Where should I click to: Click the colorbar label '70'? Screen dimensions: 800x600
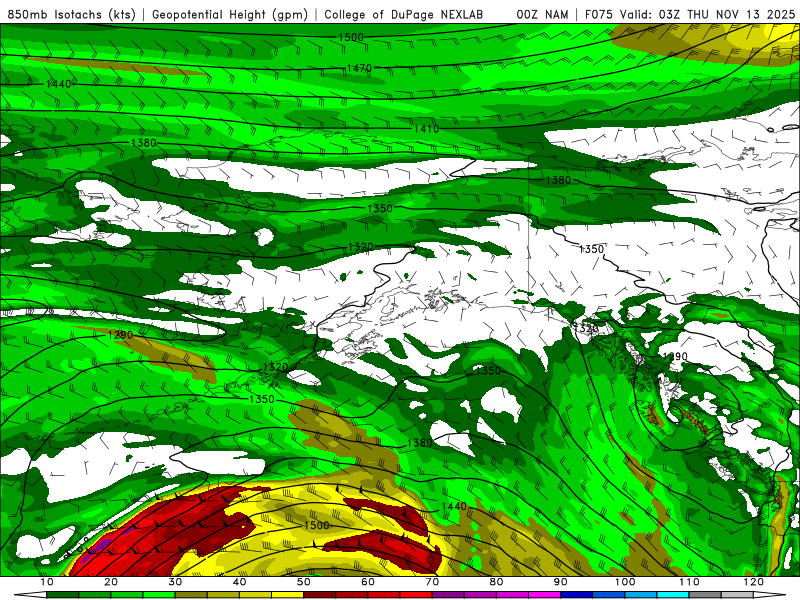coord(432,582)
